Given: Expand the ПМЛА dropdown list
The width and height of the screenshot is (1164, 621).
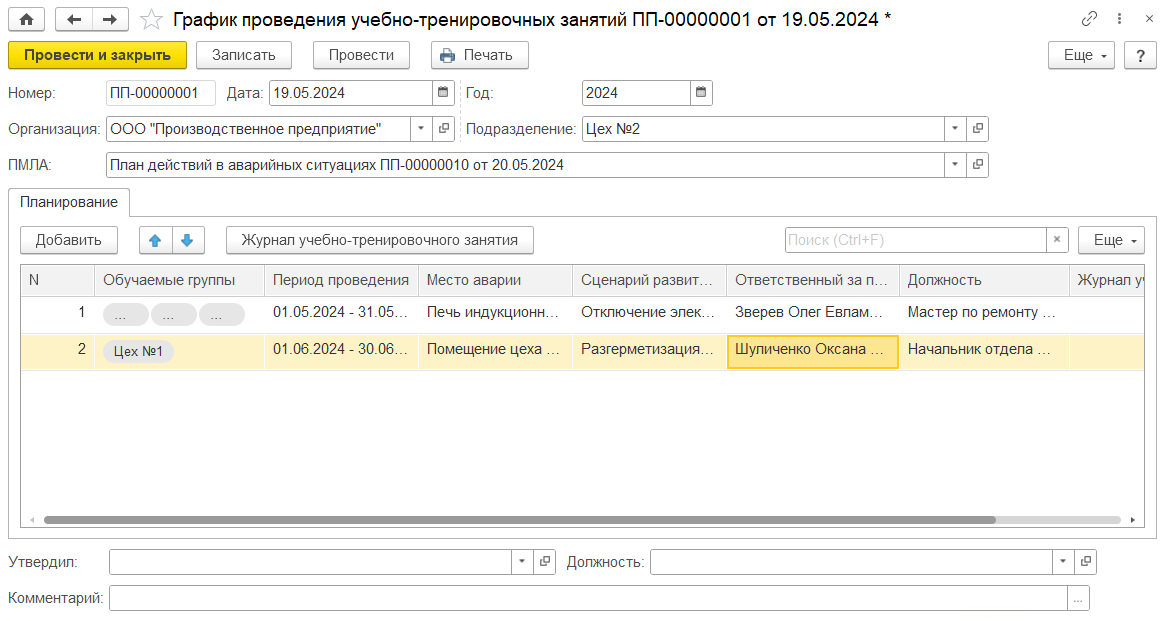Looking at the screenshot, I should (x=955, y=165).
